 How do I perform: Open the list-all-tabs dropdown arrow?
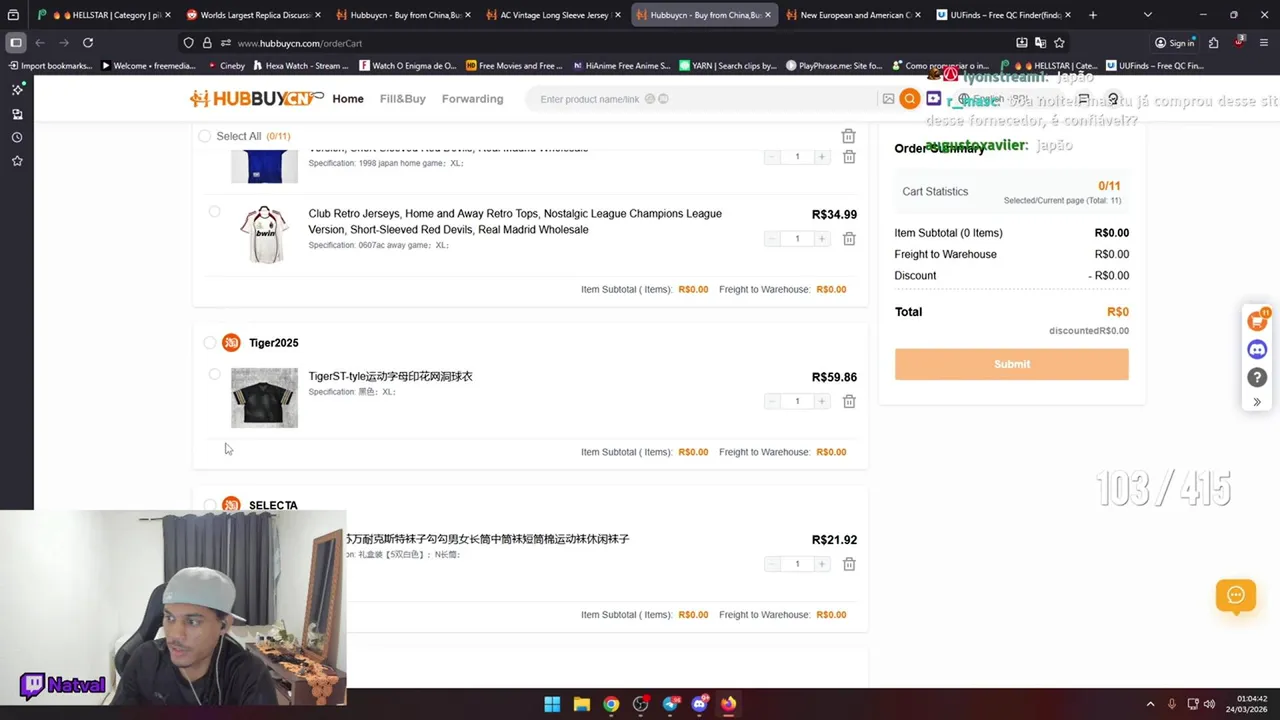tap(1147, 15)
